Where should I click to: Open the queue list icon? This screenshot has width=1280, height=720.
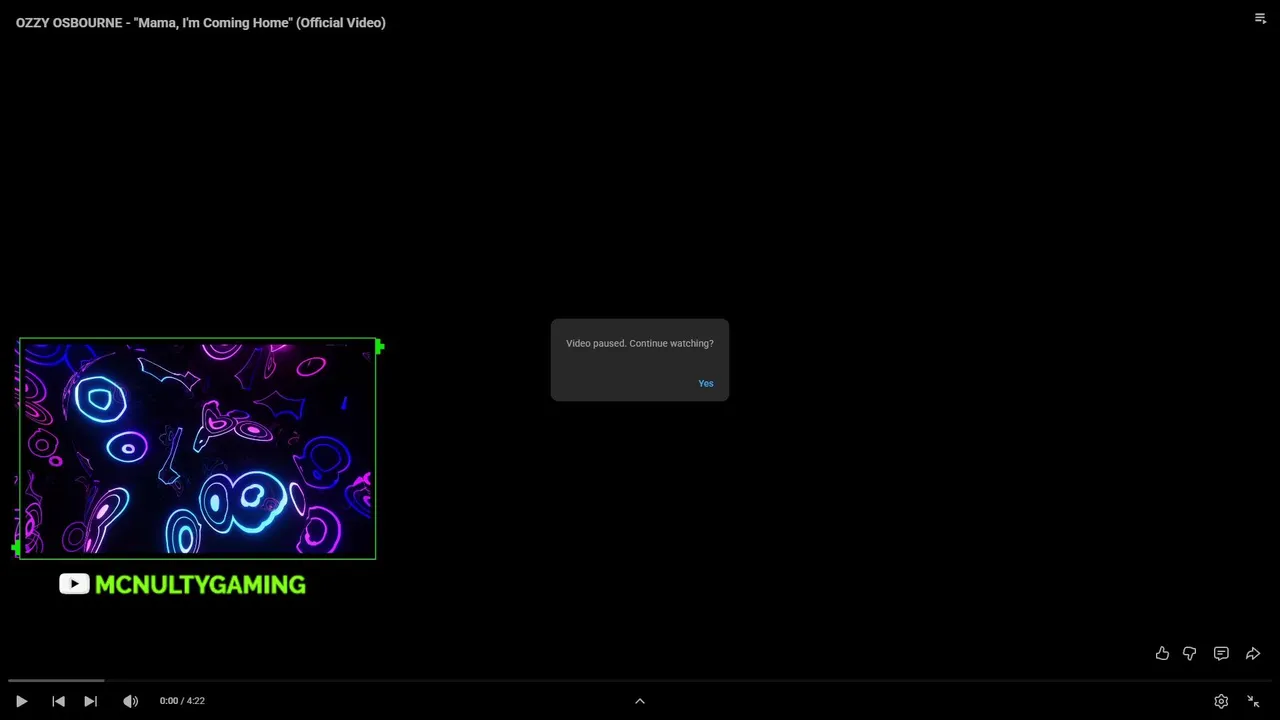point(1260,18)
